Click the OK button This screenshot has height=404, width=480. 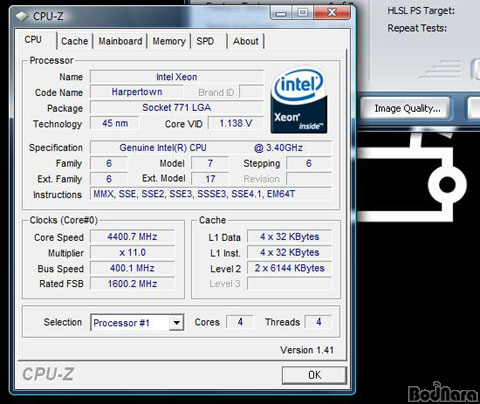[x=314, y=375]
